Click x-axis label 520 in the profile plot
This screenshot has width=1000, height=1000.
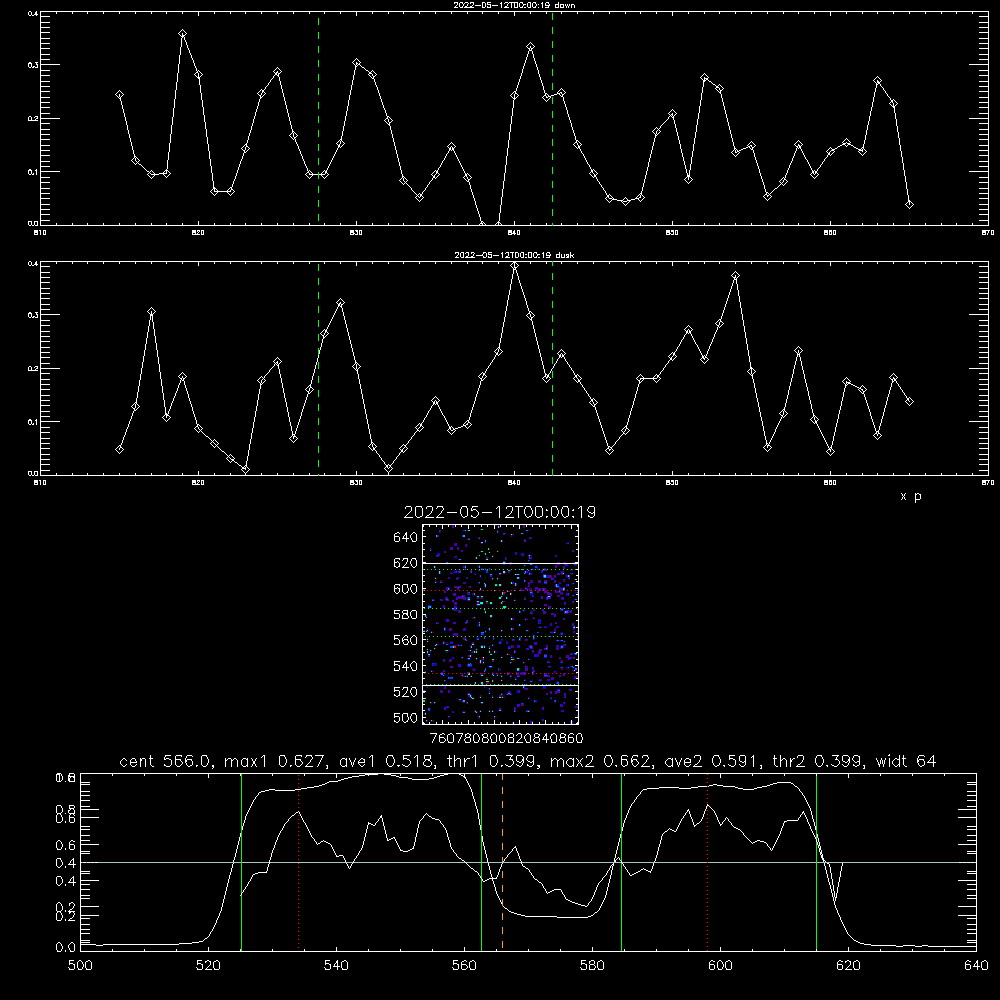(x=208, y=966)
